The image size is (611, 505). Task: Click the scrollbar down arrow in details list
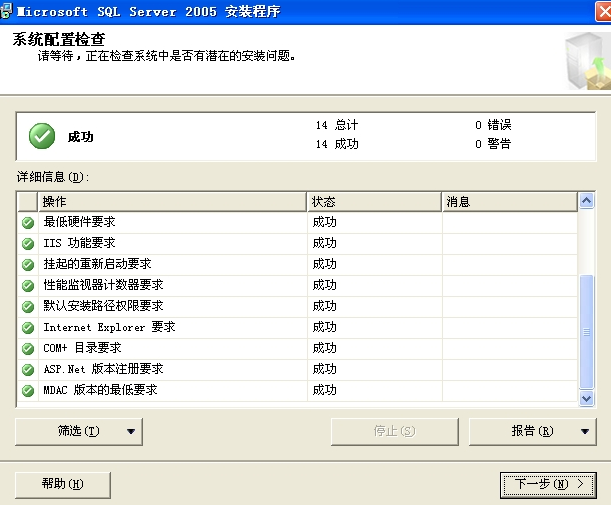(587, 398)
